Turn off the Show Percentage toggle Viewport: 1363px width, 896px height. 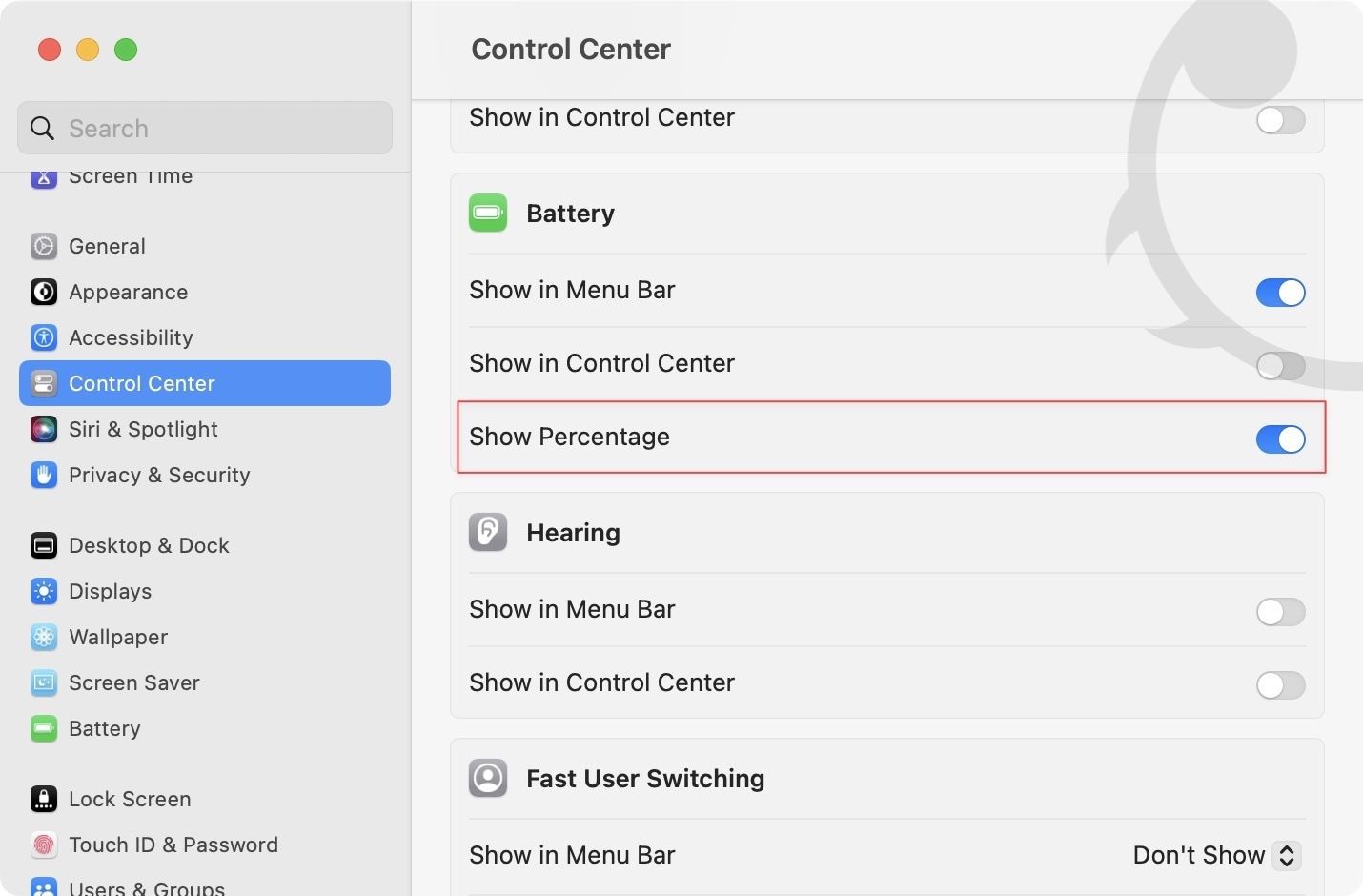tap(1280, 439)
